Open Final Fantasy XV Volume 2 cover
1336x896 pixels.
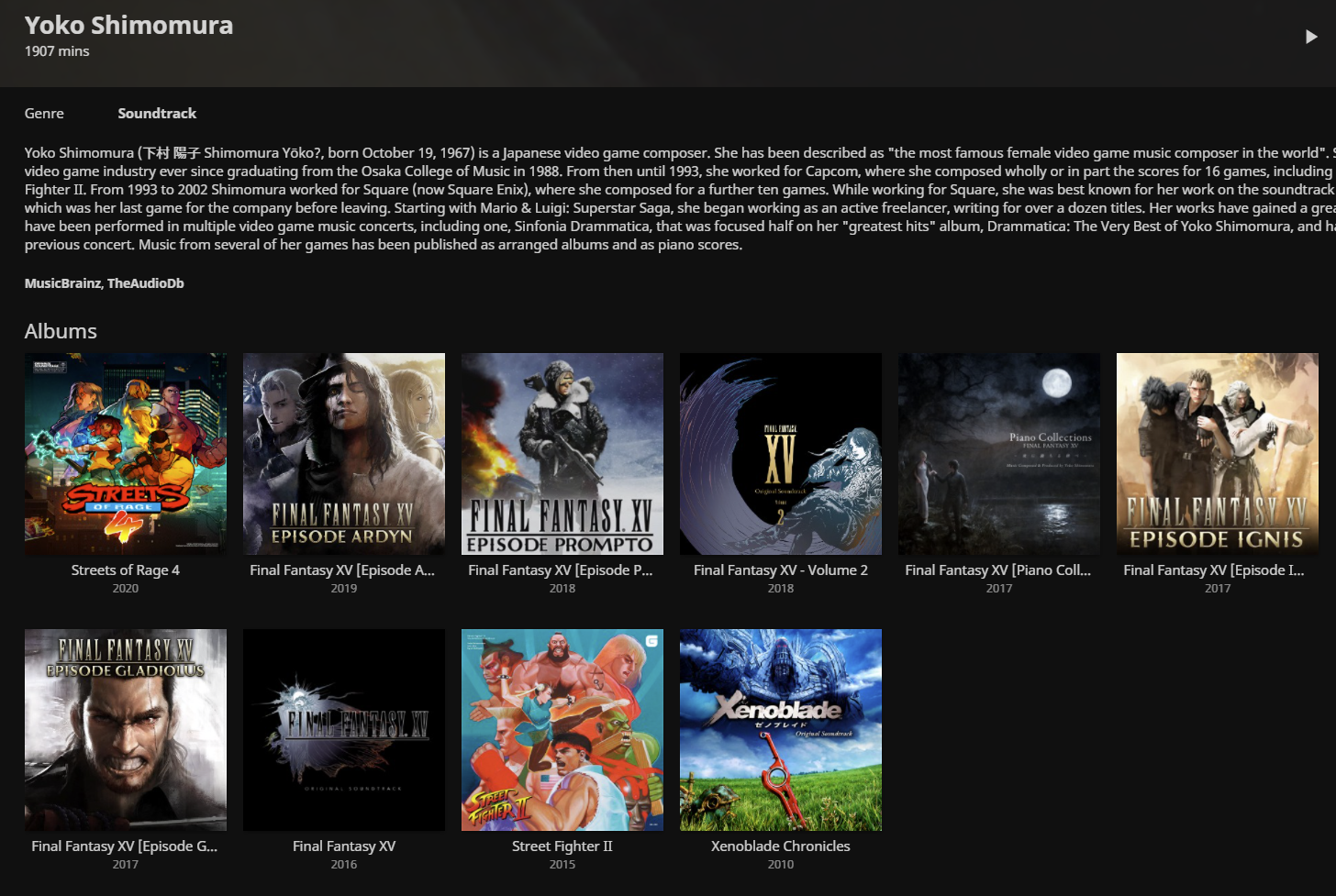pyautogui.click(x=781, y=454)
